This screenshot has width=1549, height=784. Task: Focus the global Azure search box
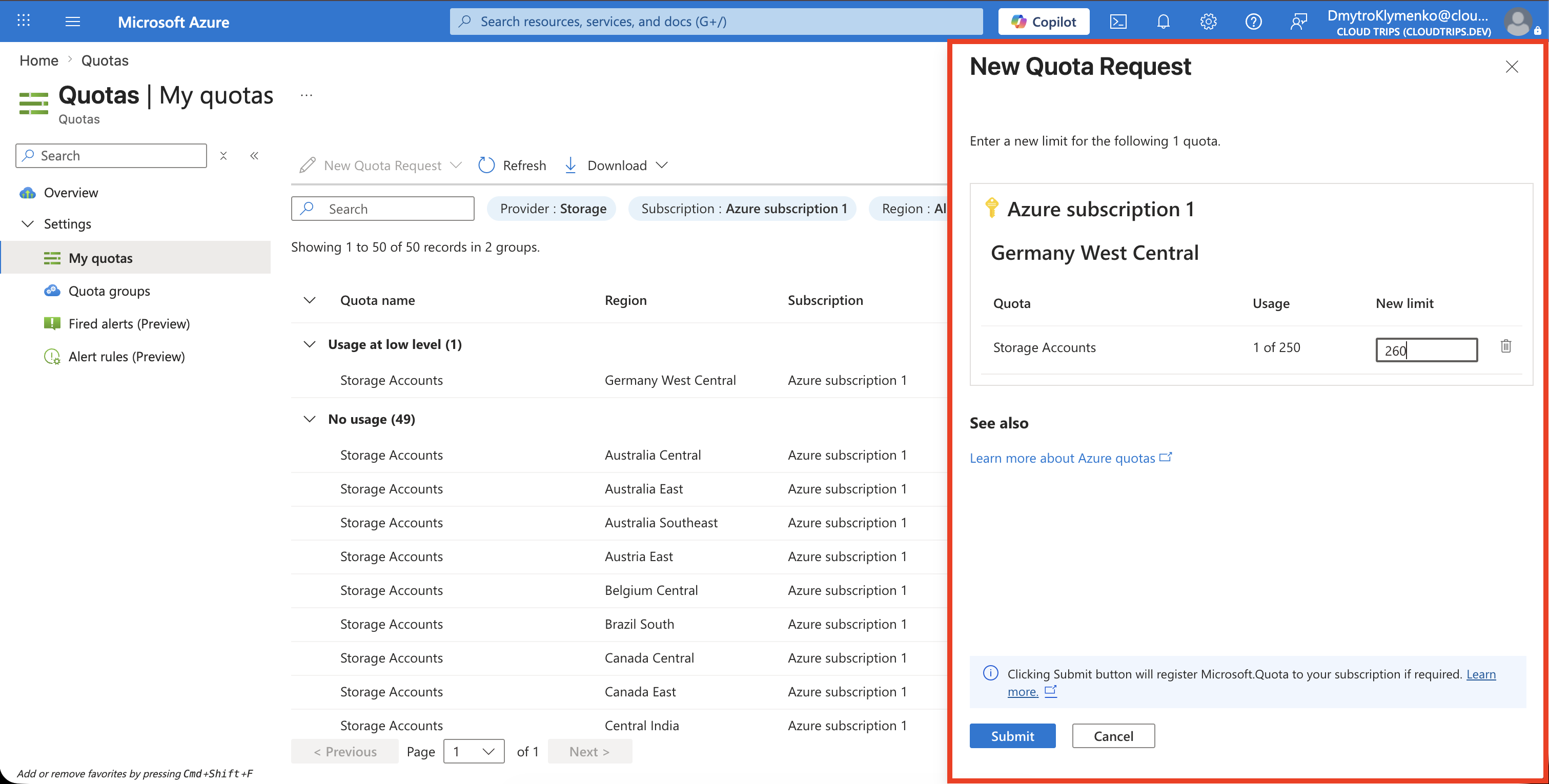[716, 22]
